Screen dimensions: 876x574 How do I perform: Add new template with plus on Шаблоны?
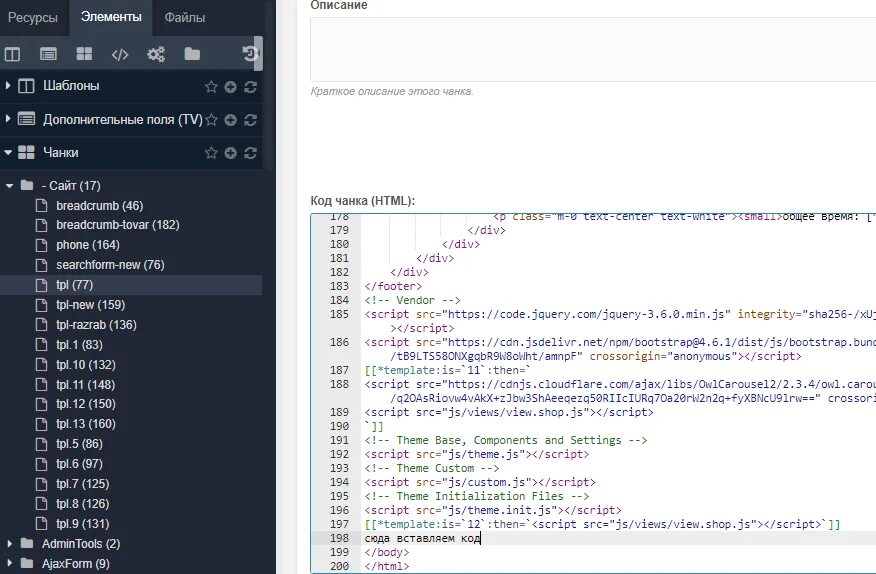tap(230, 87)
